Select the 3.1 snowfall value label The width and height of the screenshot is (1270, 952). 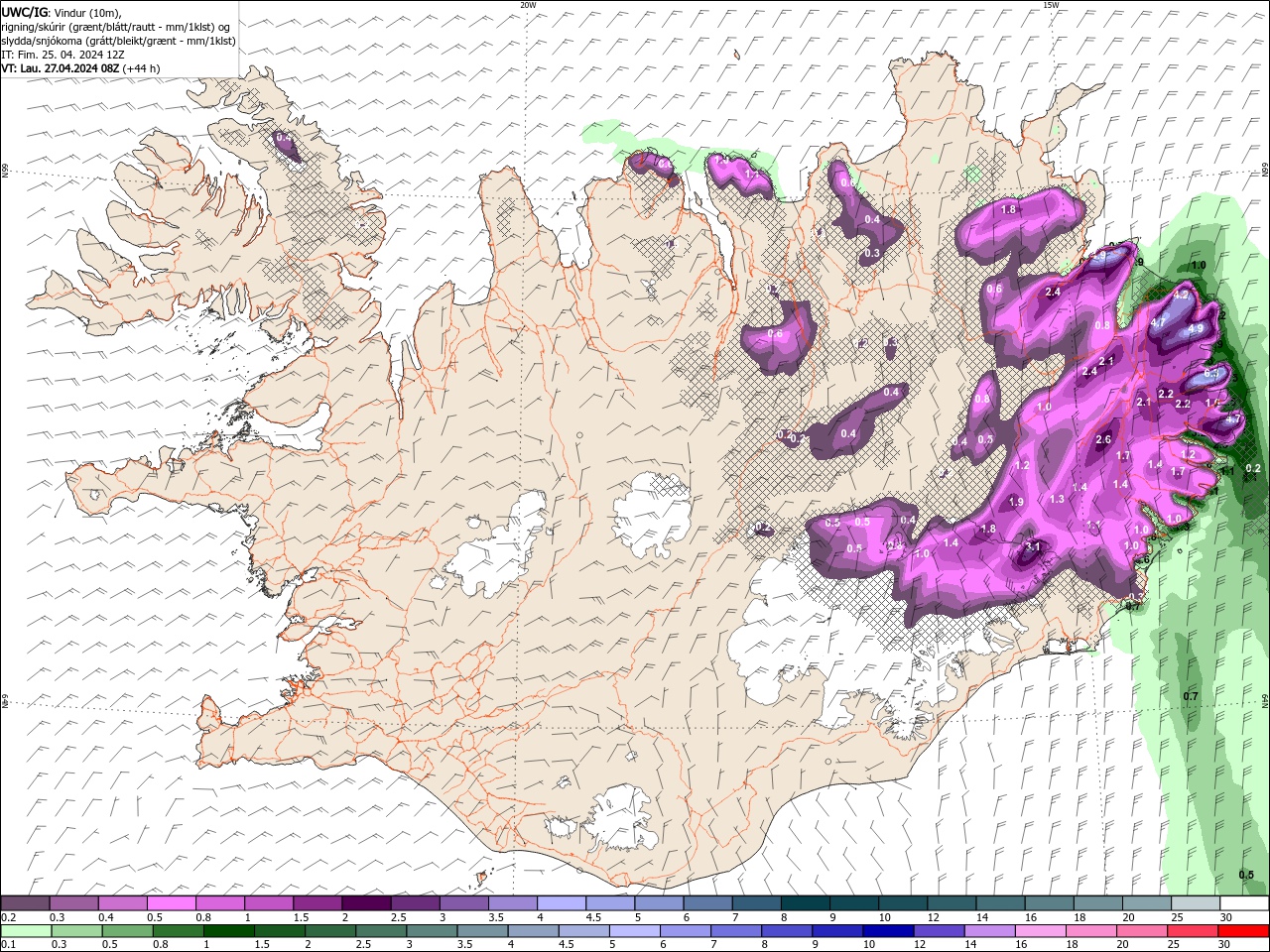click(1033, 546)
